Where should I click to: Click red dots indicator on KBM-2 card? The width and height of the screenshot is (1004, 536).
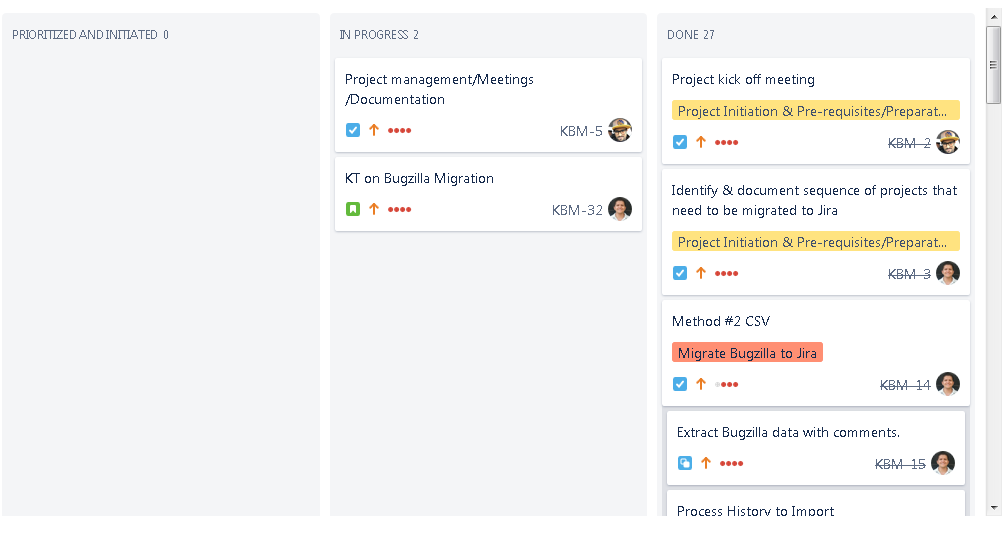pyautogui.click(x=727, y=143)
